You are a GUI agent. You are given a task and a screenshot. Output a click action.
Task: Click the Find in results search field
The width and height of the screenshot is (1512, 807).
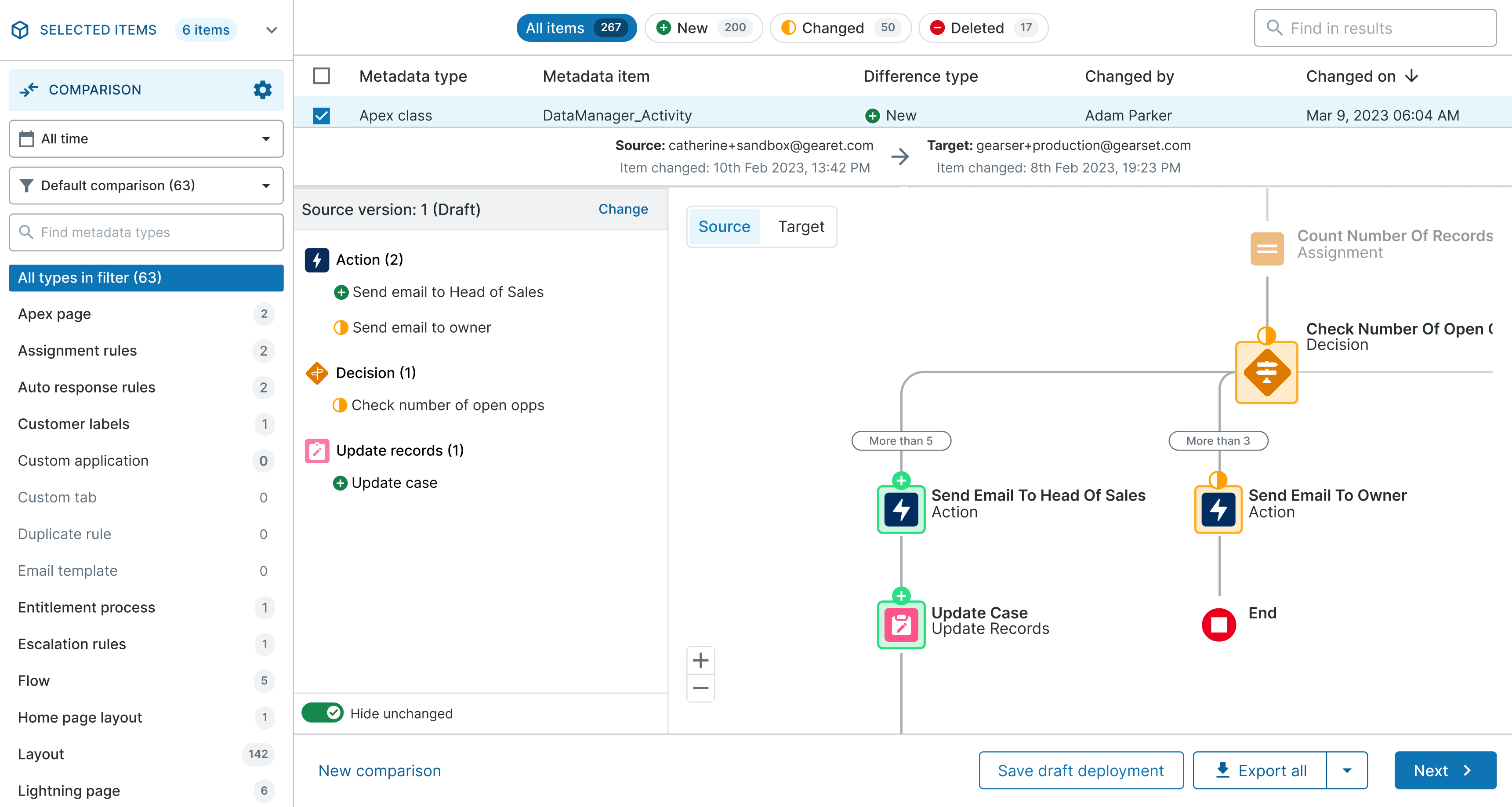point(1375,28)
